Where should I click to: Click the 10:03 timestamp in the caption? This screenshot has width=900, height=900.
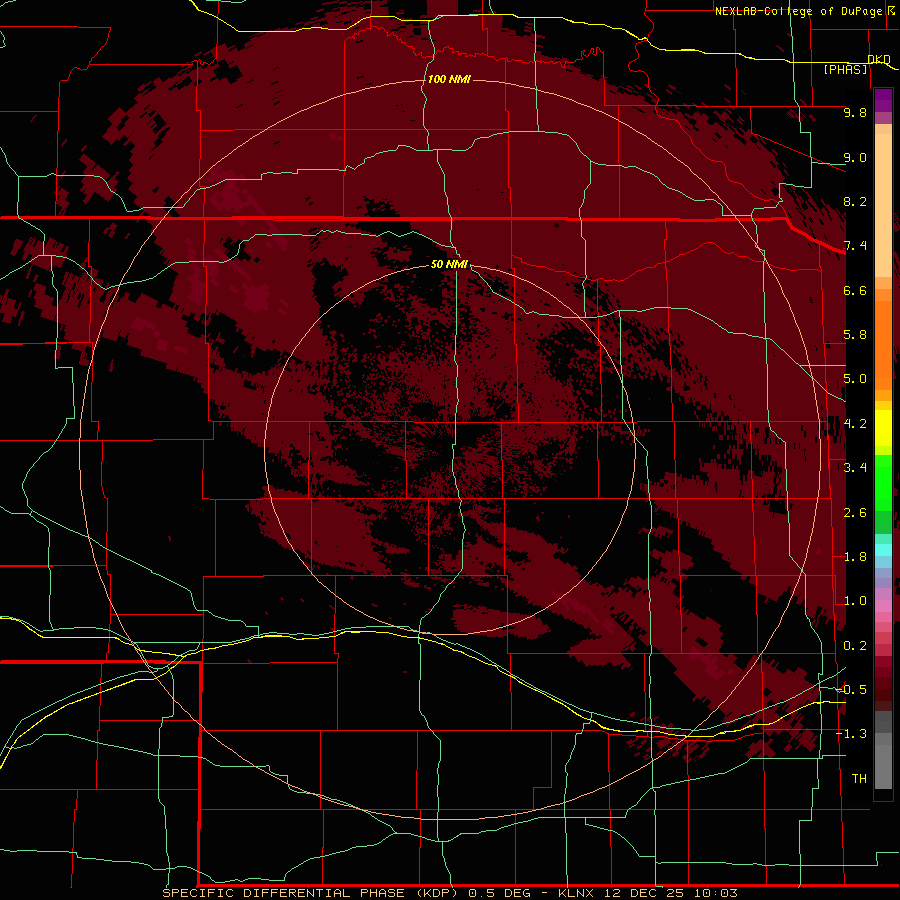pyautogui.click(x=715, y=893)
